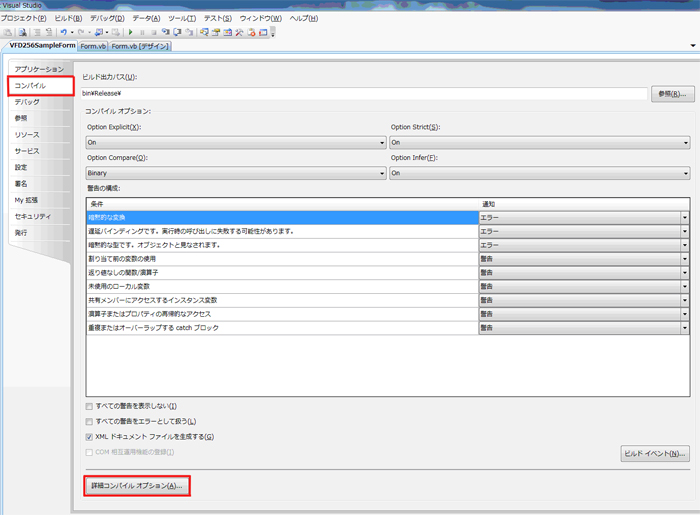Click the Navigate Forward icon
700x515 pixels.
116,32
